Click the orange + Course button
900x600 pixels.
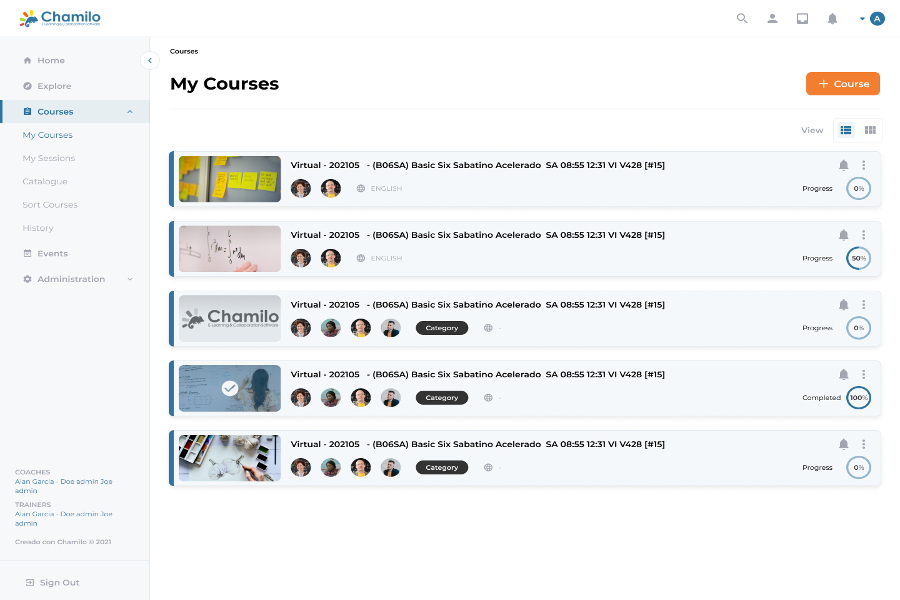pos(842,84)
